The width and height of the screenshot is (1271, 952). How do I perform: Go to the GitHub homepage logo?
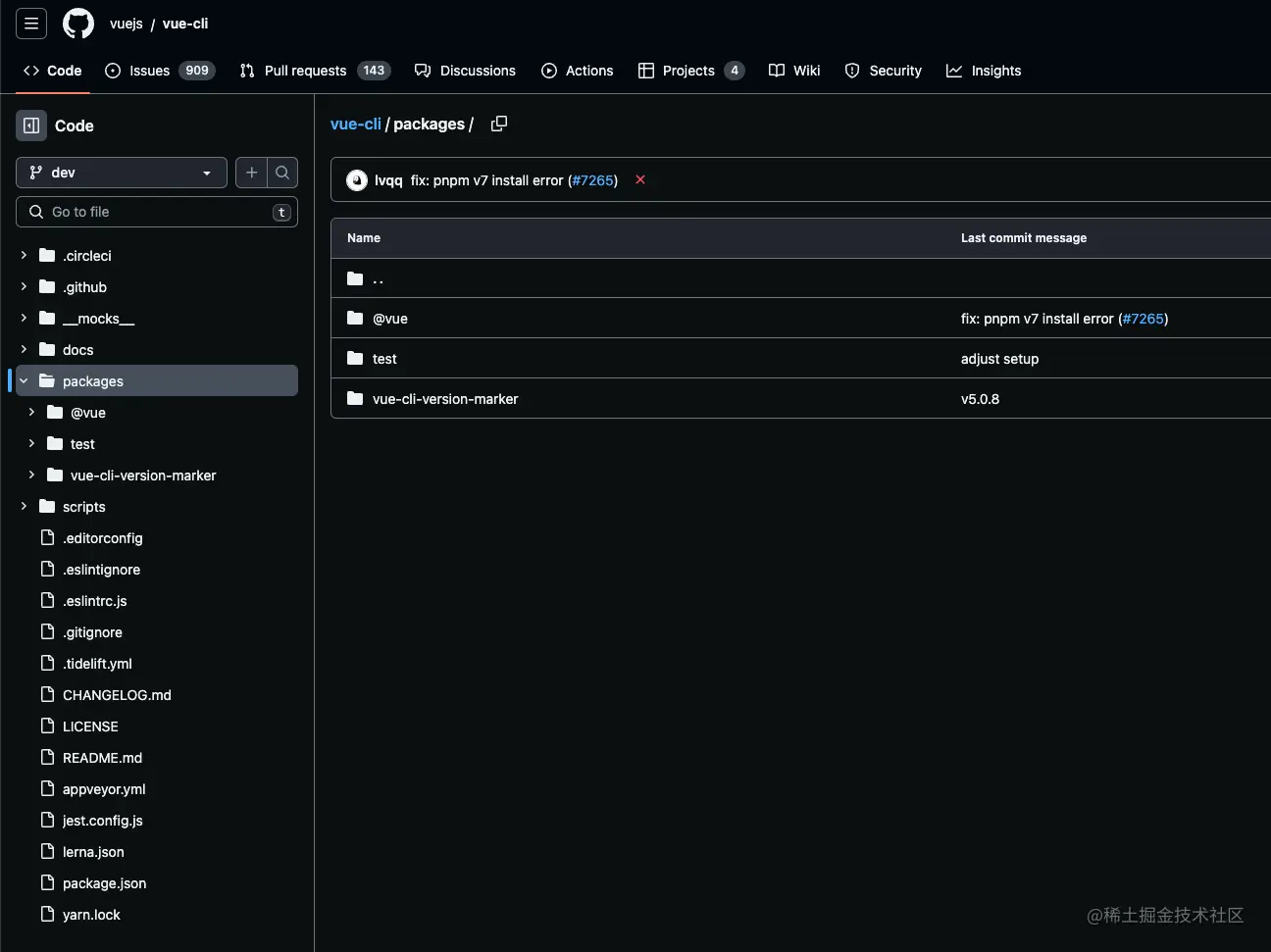click(78, 24)
